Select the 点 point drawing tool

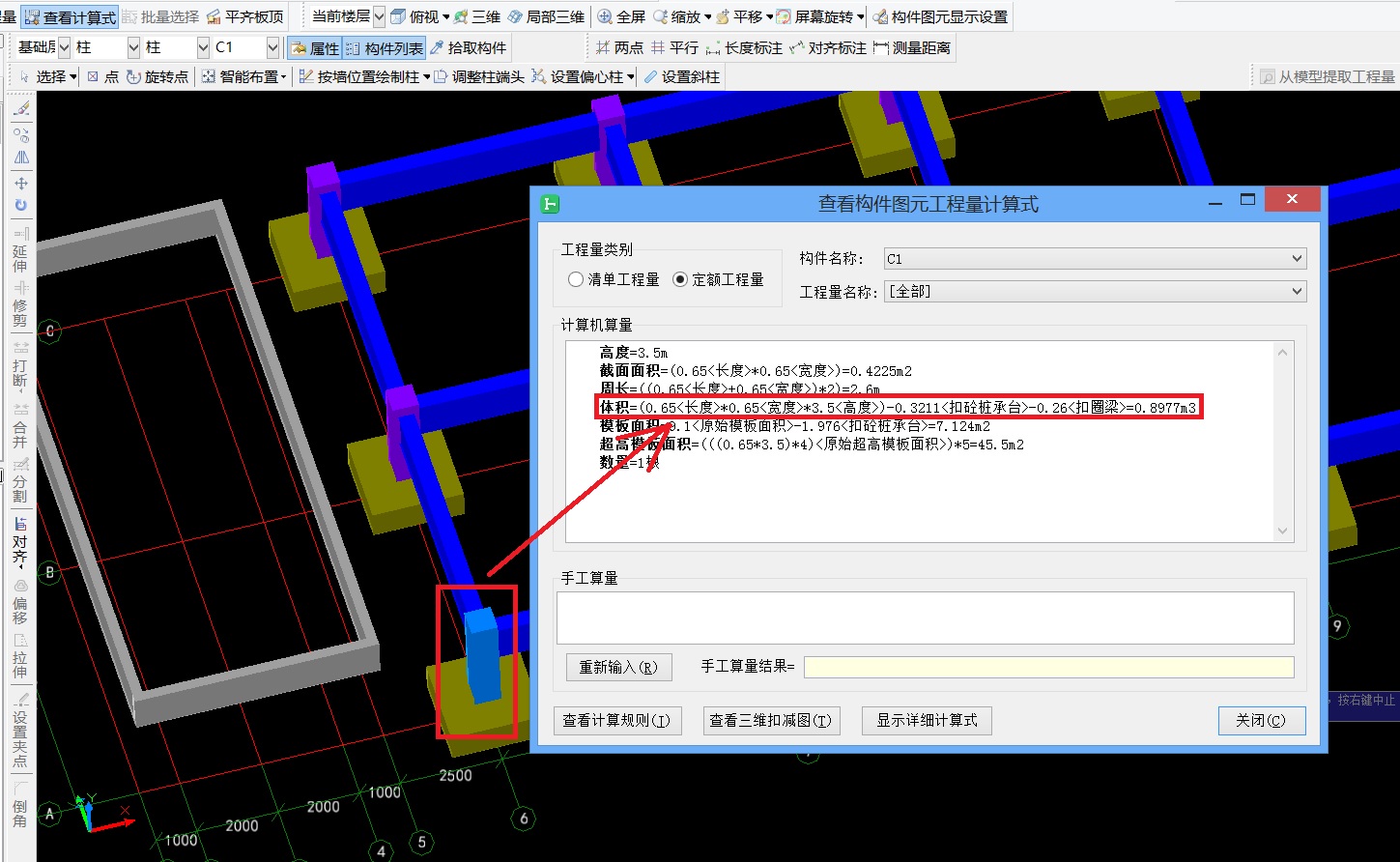coord(101,77)
